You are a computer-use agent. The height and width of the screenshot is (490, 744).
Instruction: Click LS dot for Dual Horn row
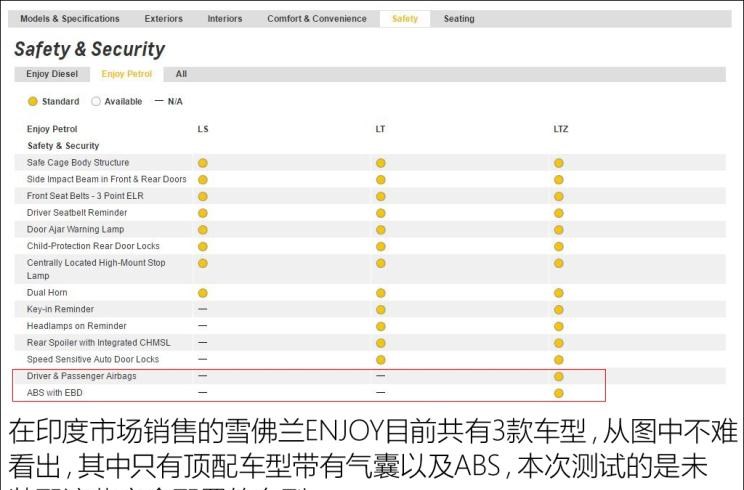tap(203, 293)
